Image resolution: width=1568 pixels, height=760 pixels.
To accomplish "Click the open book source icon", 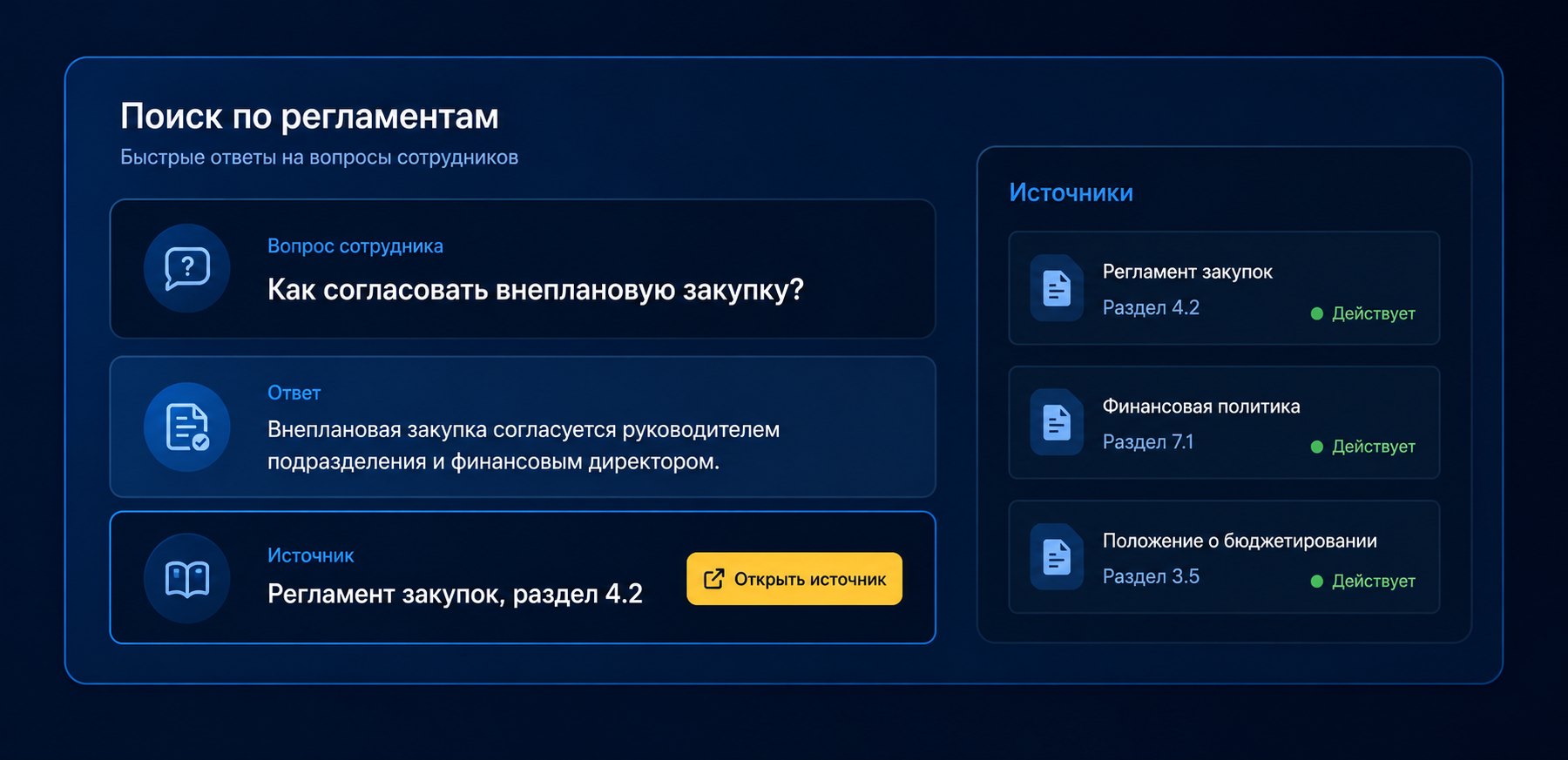I will point(187,579).
